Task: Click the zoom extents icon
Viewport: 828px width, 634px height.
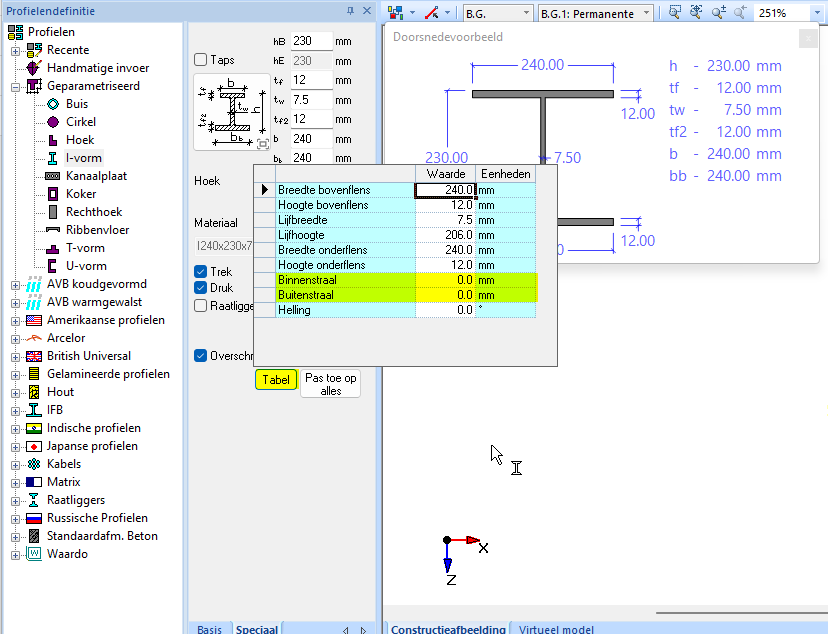Action: point(696,13)
